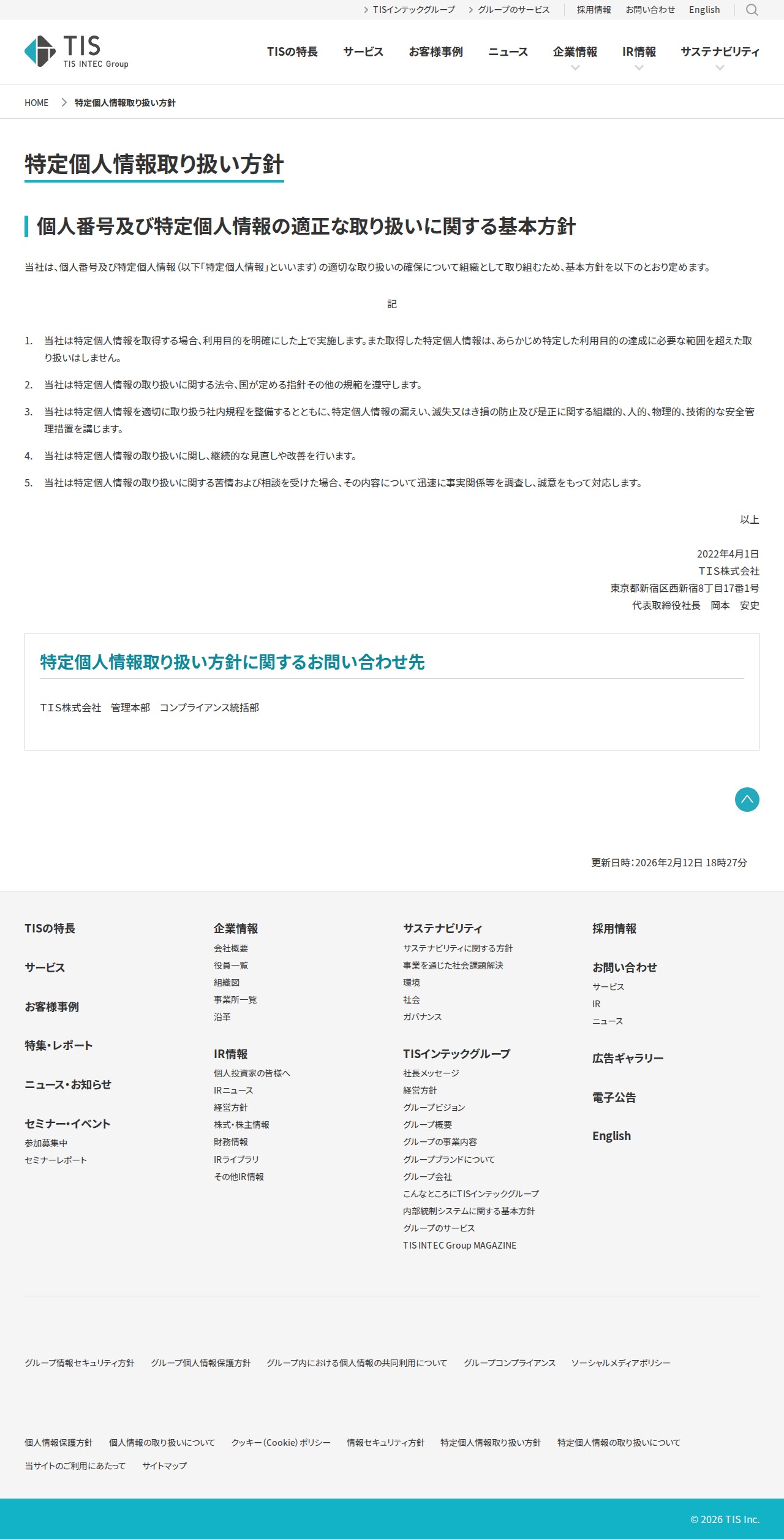This screenshot has width=784, height=1539.
Task: Open 沿革 footer link
Action: pyautogui.click(x=222, y=1017)
